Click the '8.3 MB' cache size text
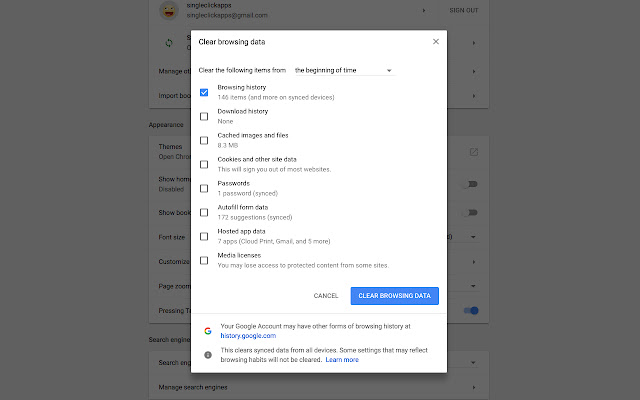This screenshot has height=400, width=640. click(228, 145)
